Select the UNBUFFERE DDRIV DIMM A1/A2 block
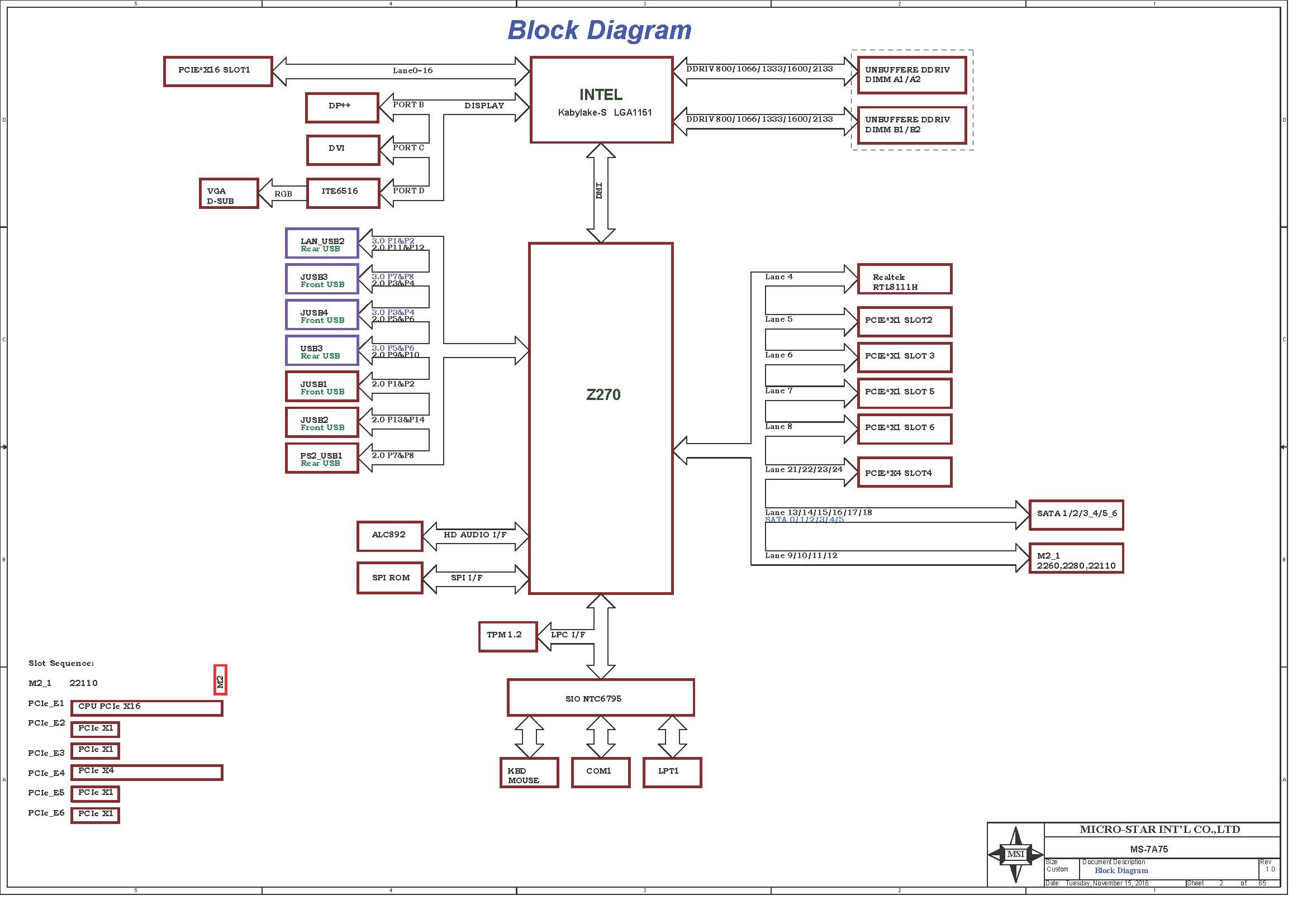1307x924 pixels. click(x=912, y=75)
